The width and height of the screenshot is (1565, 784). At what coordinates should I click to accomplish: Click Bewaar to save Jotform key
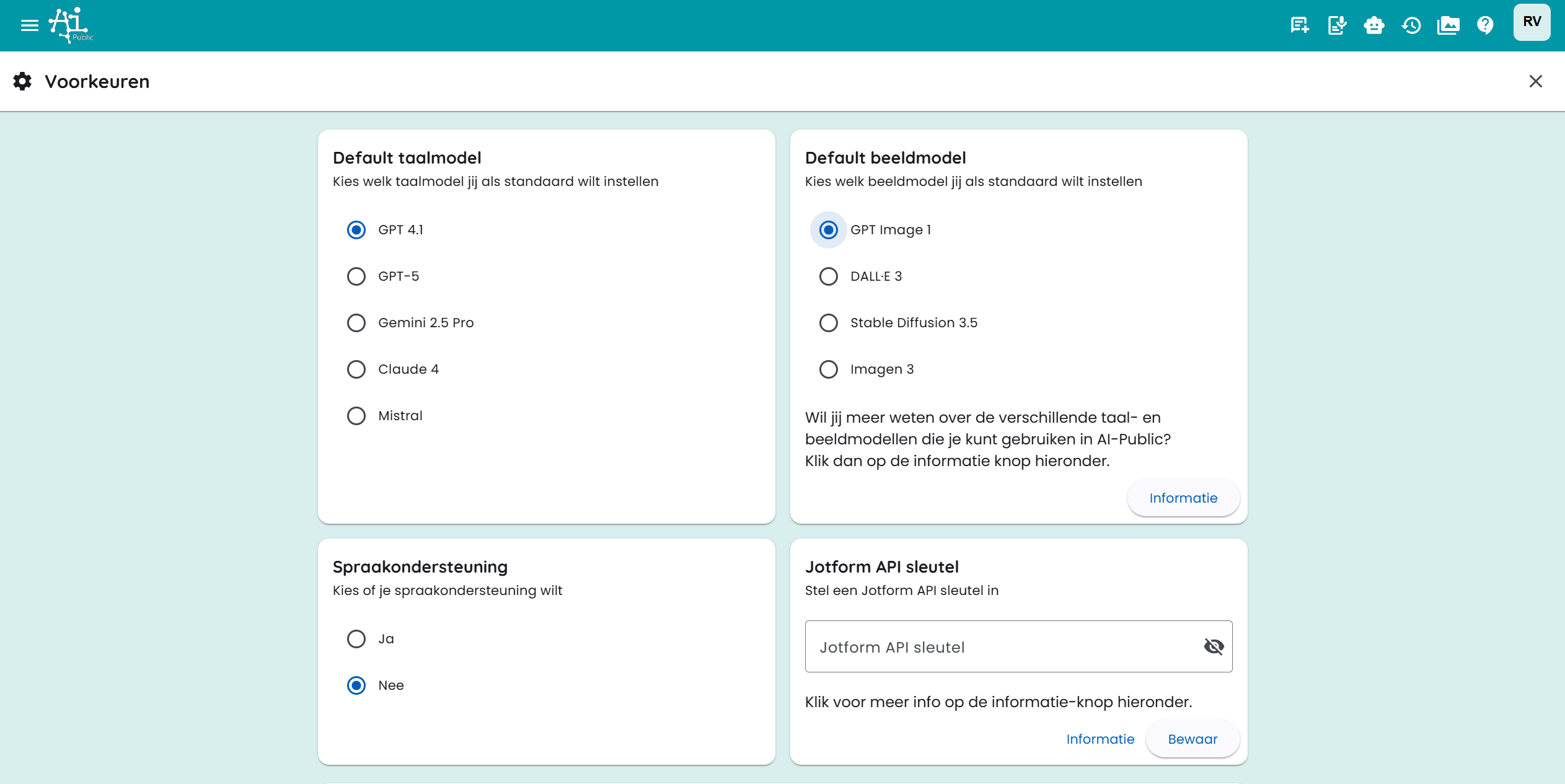coord(1192,739)
